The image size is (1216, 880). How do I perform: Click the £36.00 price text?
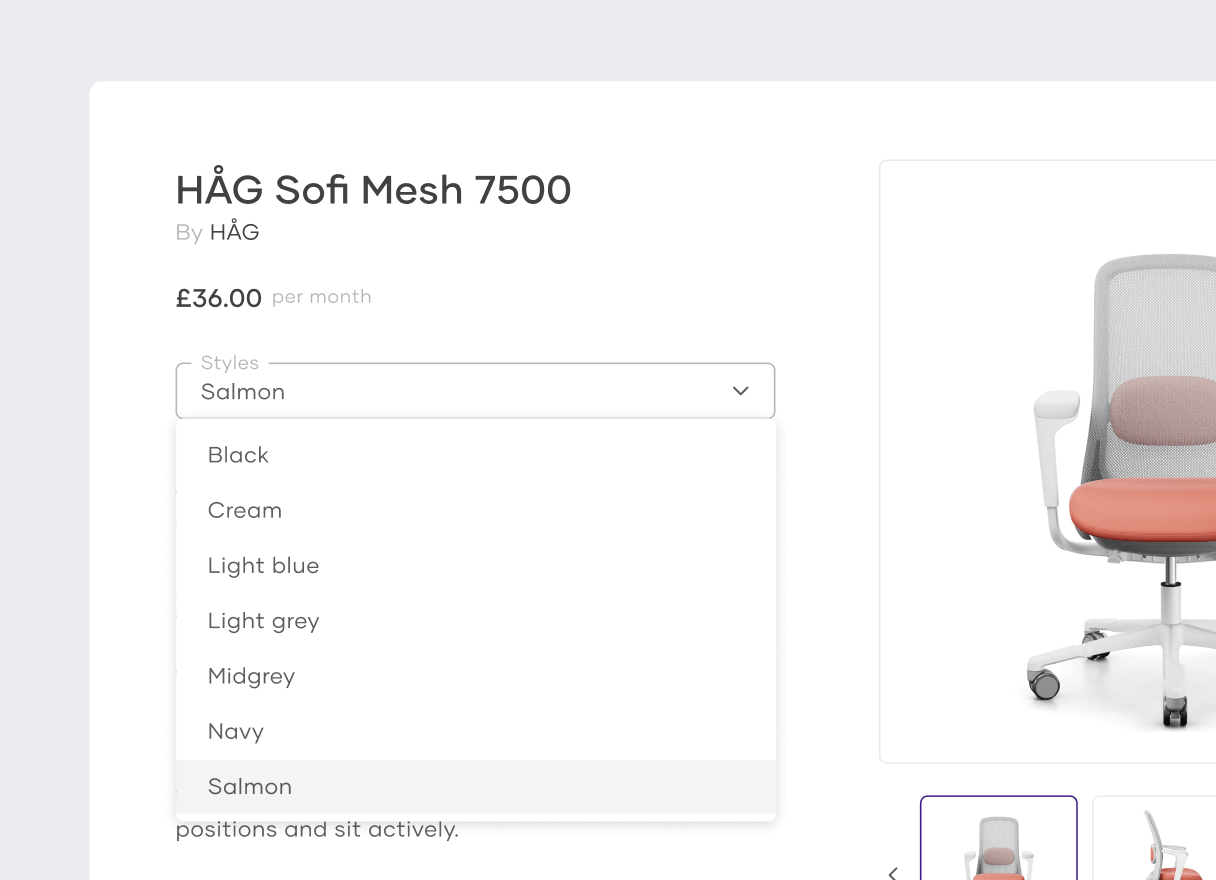(219, 298)
